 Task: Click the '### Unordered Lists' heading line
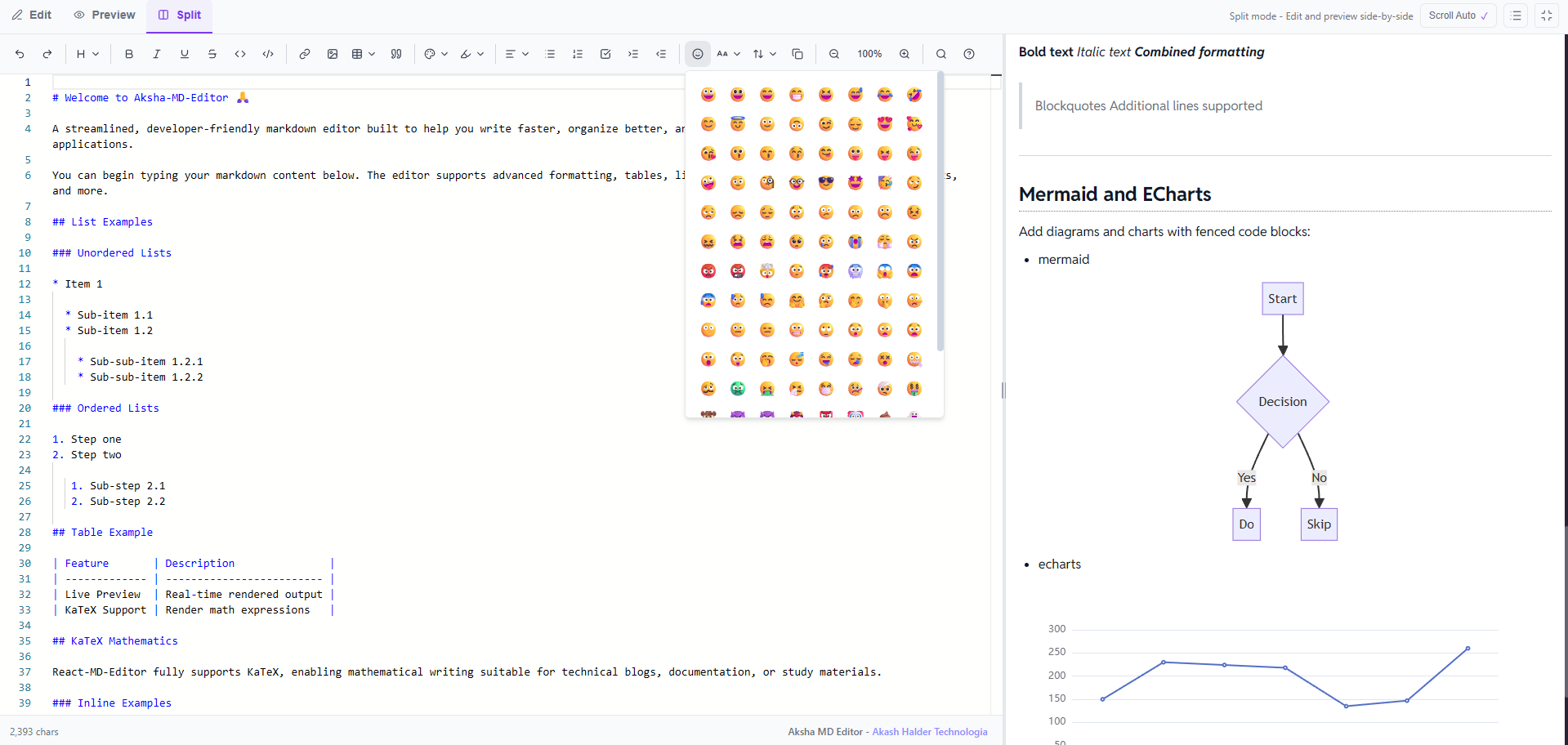point(112,253)
